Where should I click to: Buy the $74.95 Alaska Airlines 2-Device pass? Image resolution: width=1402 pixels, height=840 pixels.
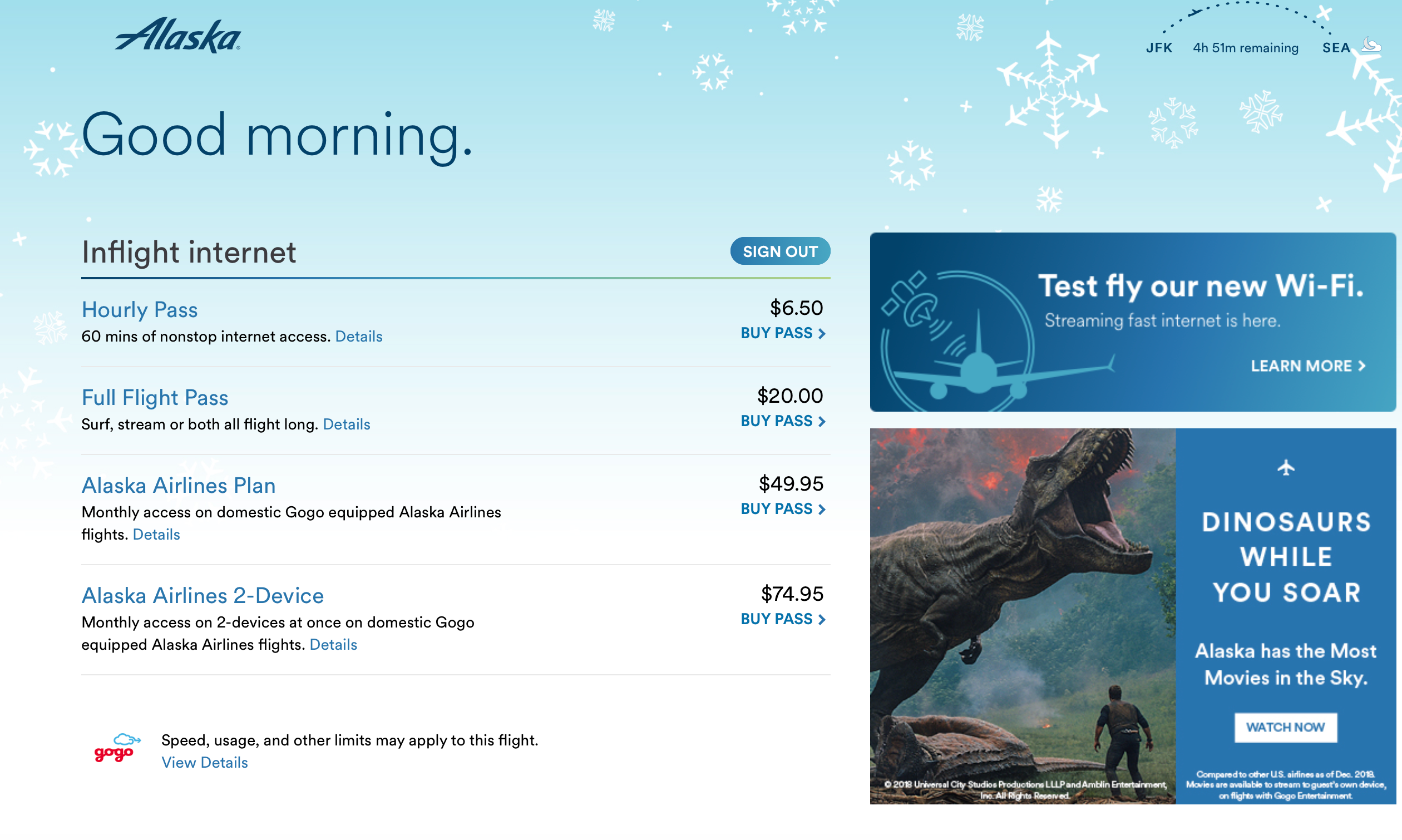[782, 619]
